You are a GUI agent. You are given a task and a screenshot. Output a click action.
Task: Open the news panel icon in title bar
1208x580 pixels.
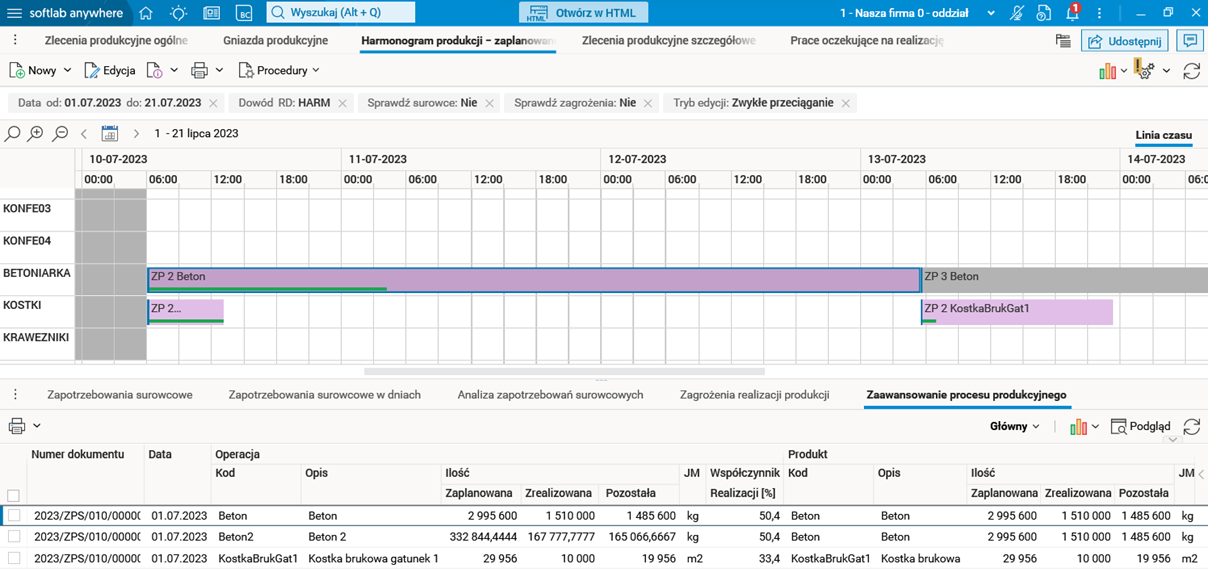click(x=211, y=13)
